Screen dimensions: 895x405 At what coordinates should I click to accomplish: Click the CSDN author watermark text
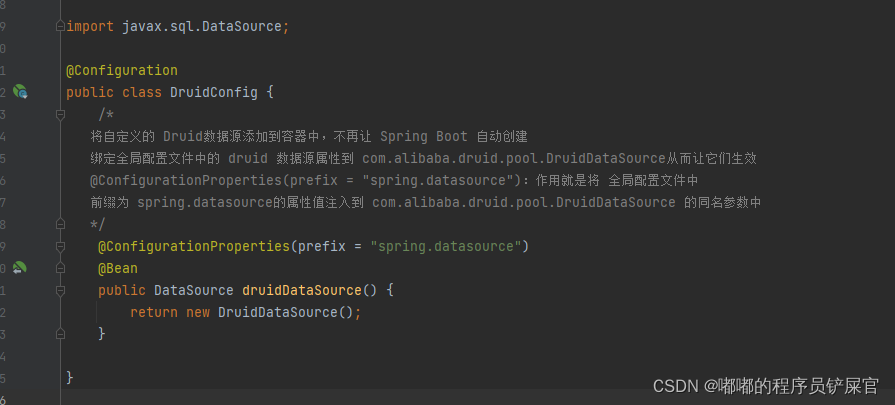click(x=766, y=386)
